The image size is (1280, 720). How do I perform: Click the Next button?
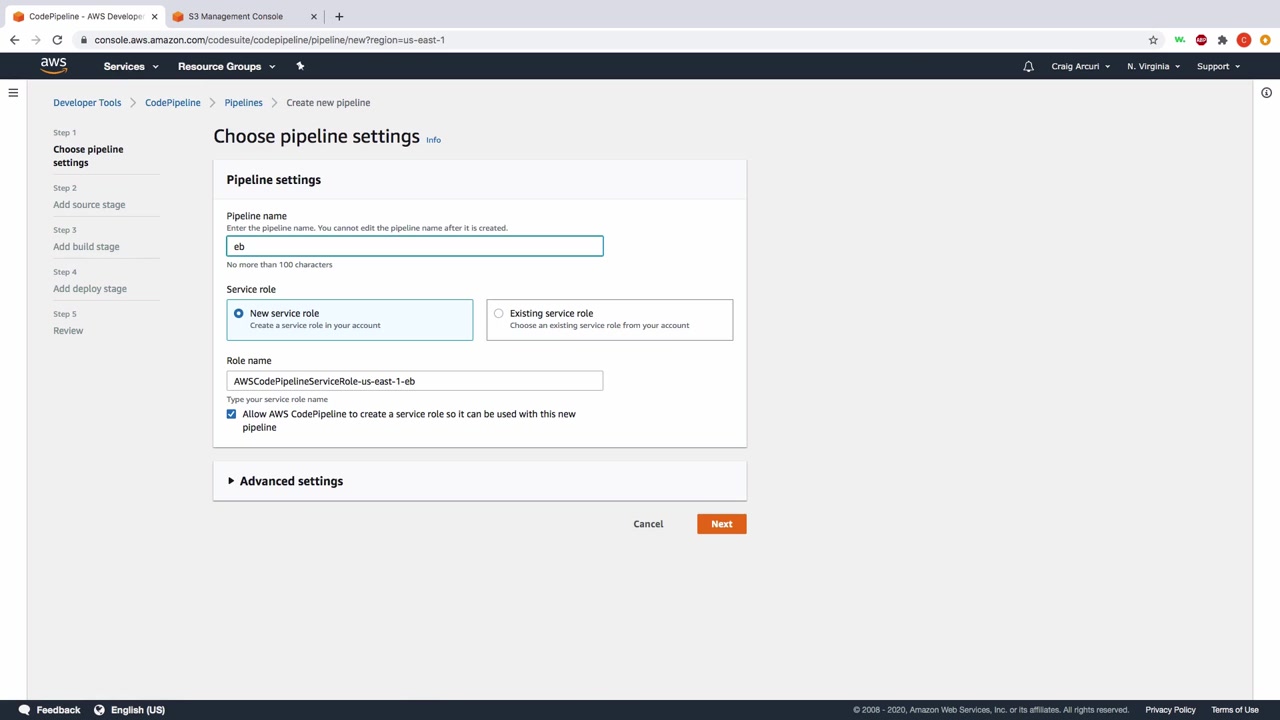pyautogui.click(x=722, y=524)
